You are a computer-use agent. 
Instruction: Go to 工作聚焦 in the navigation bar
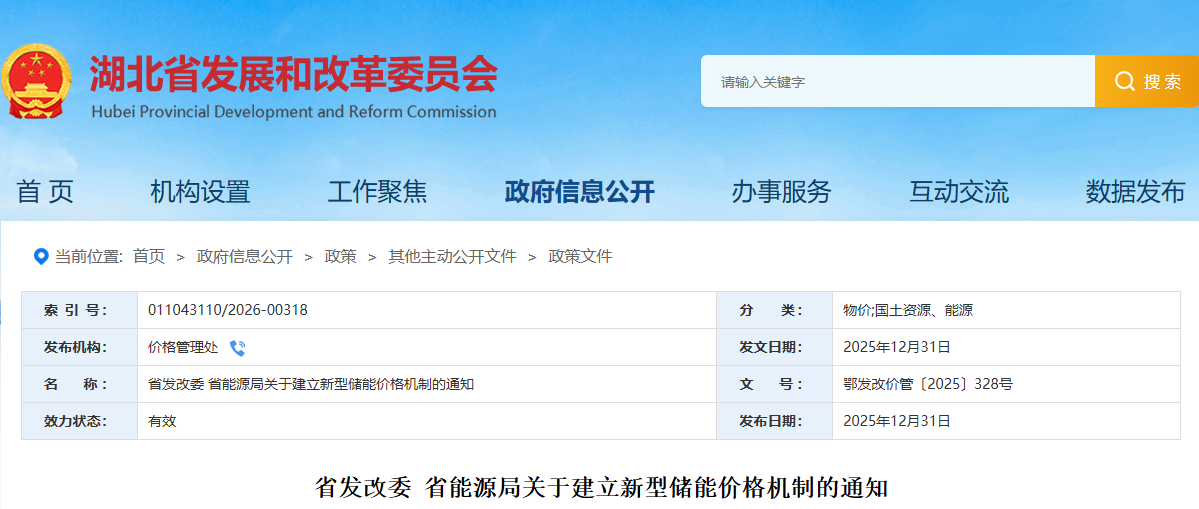click(x=377, y=191)
